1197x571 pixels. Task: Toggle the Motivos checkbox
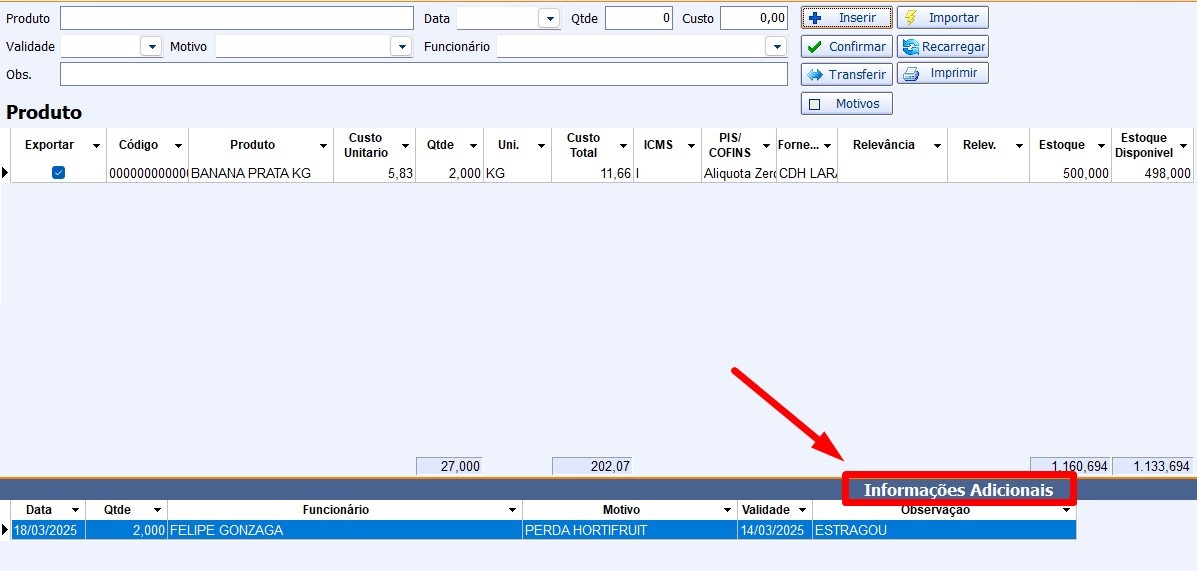click(x=814, y=104)
